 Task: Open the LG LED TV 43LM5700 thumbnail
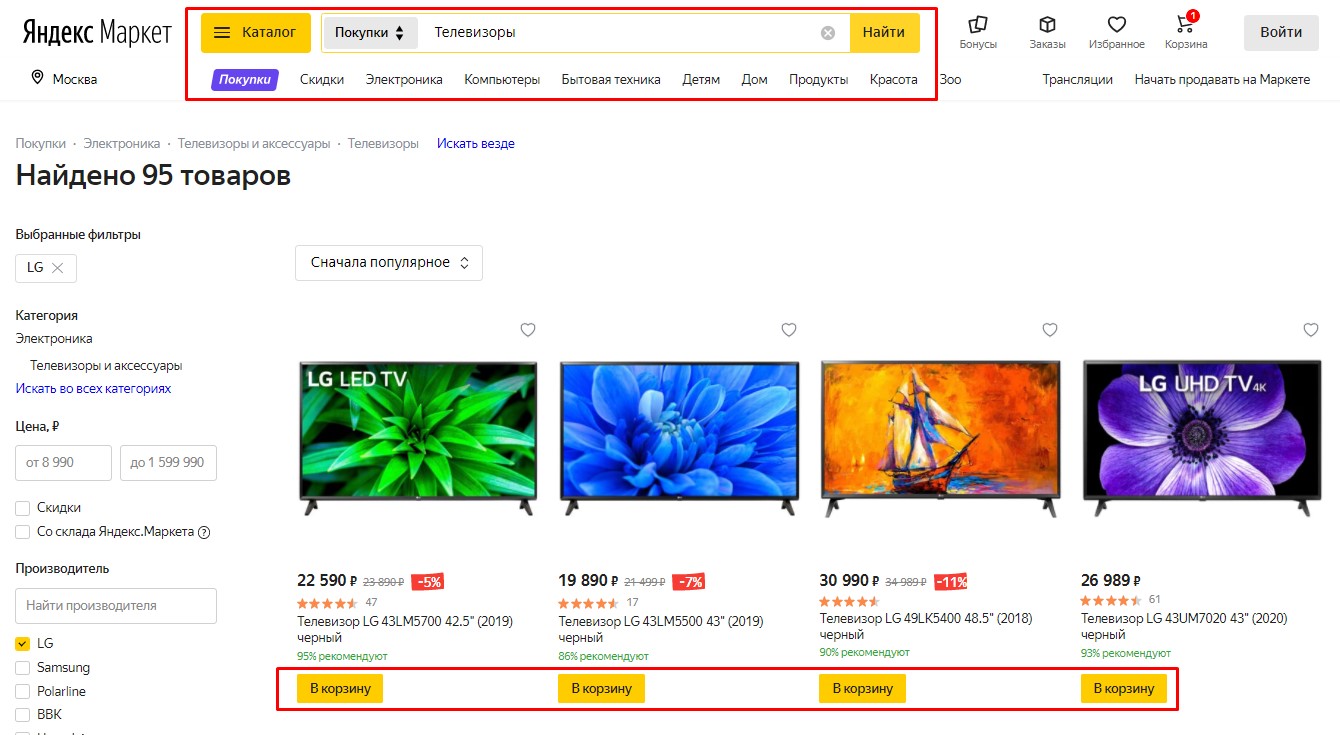pos(418,438)
